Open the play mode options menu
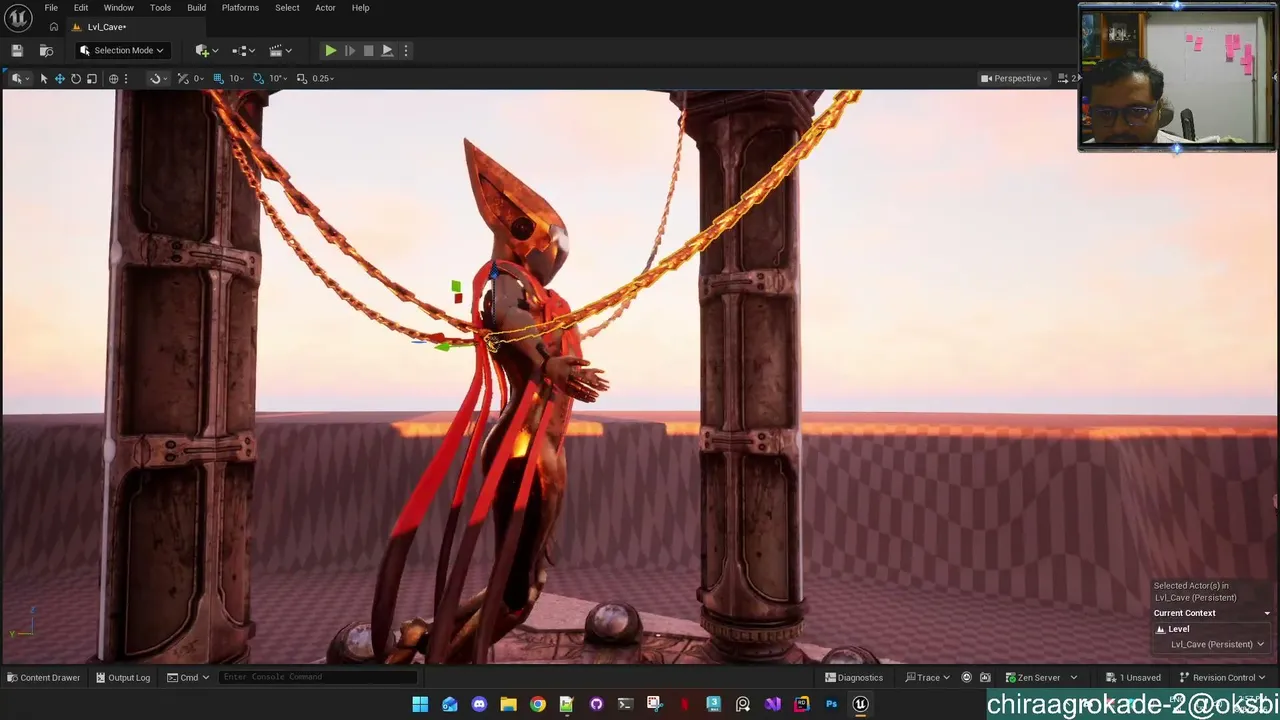The height and width of the screenshot is (720, 1280). point(405,50)
